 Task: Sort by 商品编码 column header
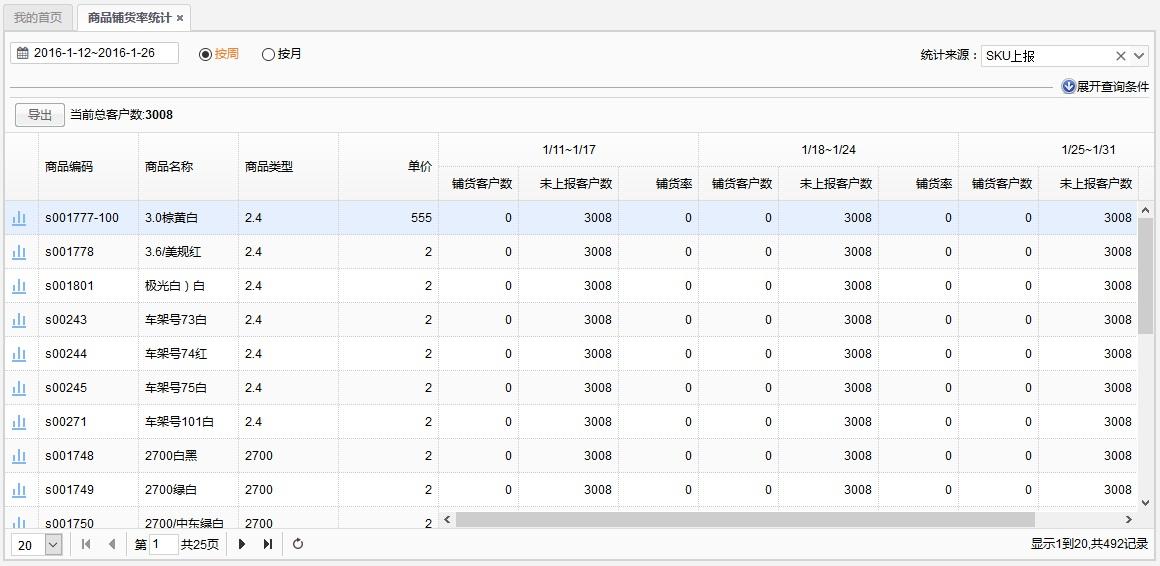(x=69, y=167)
